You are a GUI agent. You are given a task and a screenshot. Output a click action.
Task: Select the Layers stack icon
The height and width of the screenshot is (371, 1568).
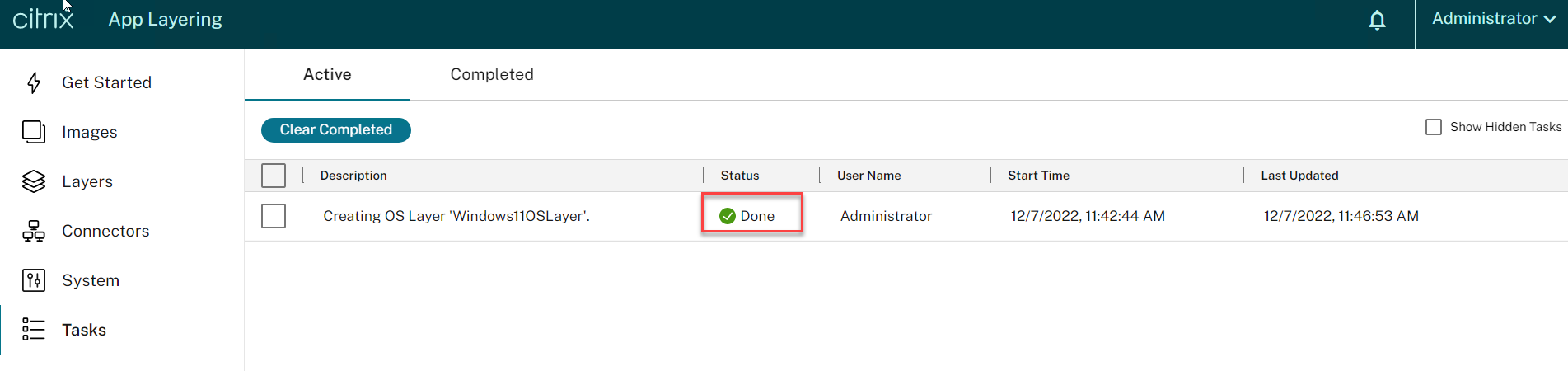click(34, 181)
